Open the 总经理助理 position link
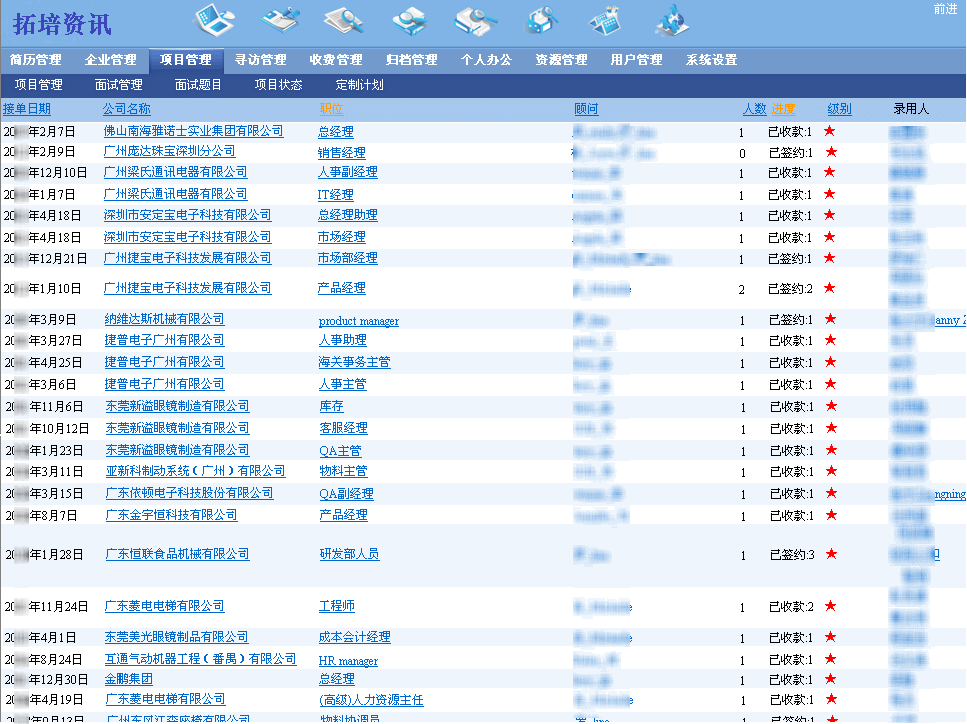This screenshot has height=724, width=967. coord(348,215)
